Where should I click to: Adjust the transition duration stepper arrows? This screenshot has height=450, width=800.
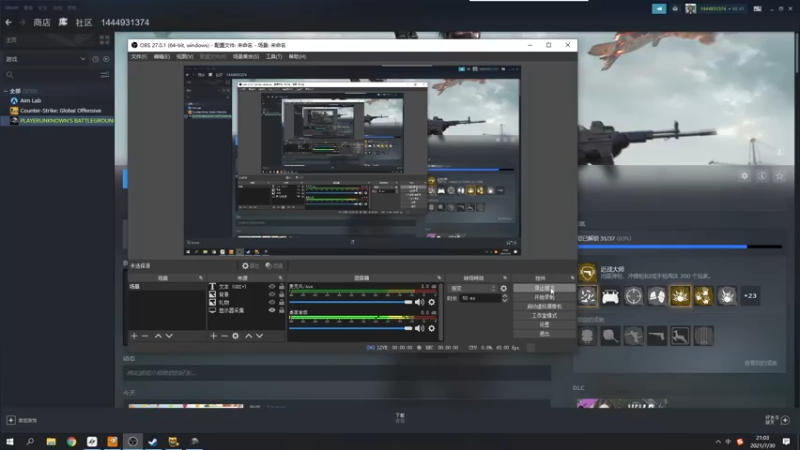click(x=505, y=298)
